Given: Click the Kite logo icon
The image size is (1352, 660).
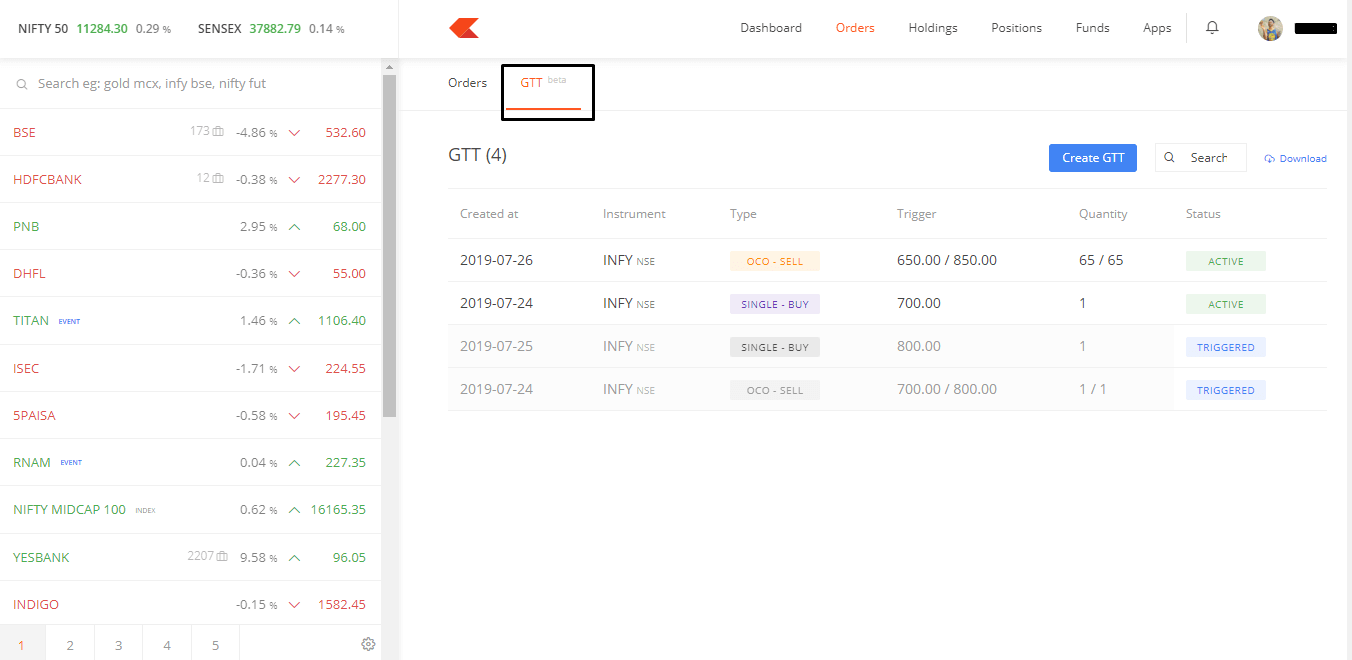Looking at the screenshot, I should pyautogui.click(x=464, y=28).
